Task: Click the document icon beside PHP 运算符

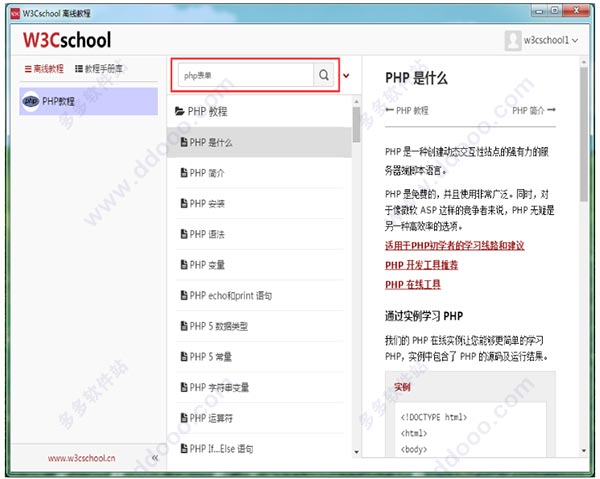Action: [x=184, y=418]
